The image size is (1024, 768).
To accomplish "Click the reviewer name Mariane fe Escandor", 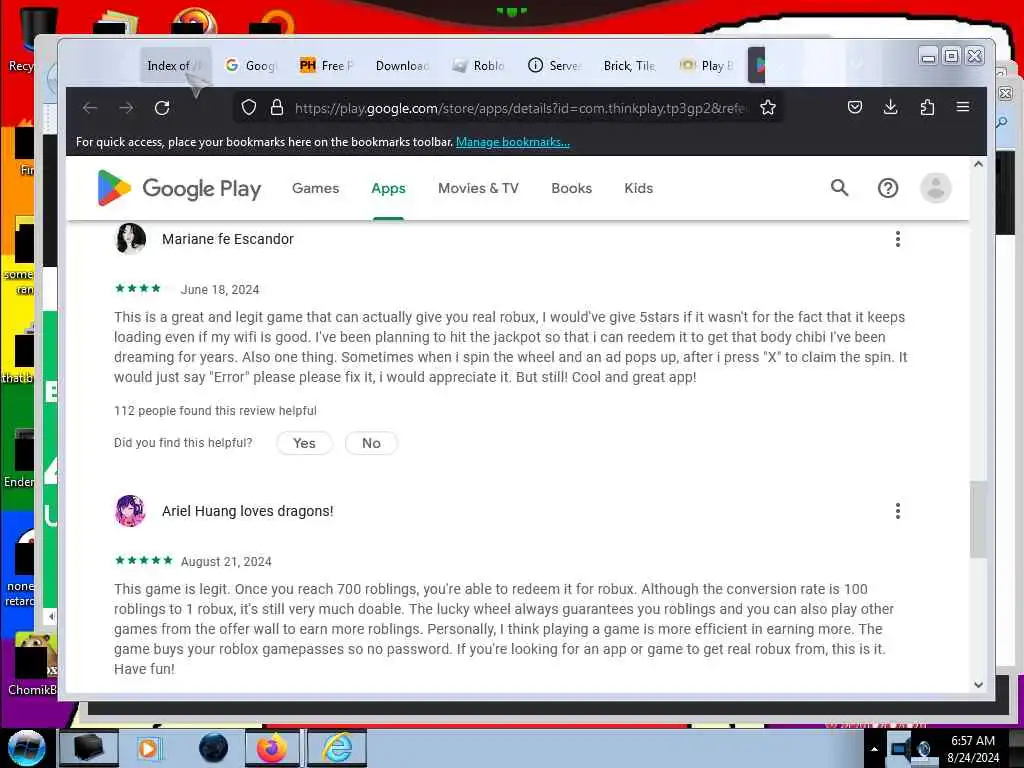I will point(228,239).
